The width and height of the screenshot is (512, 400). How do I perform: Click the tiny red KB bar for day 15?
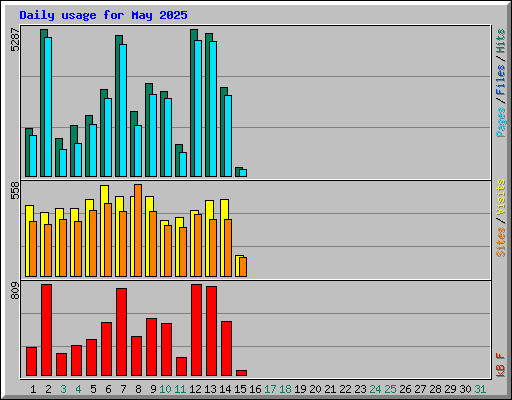pos(241,373)
